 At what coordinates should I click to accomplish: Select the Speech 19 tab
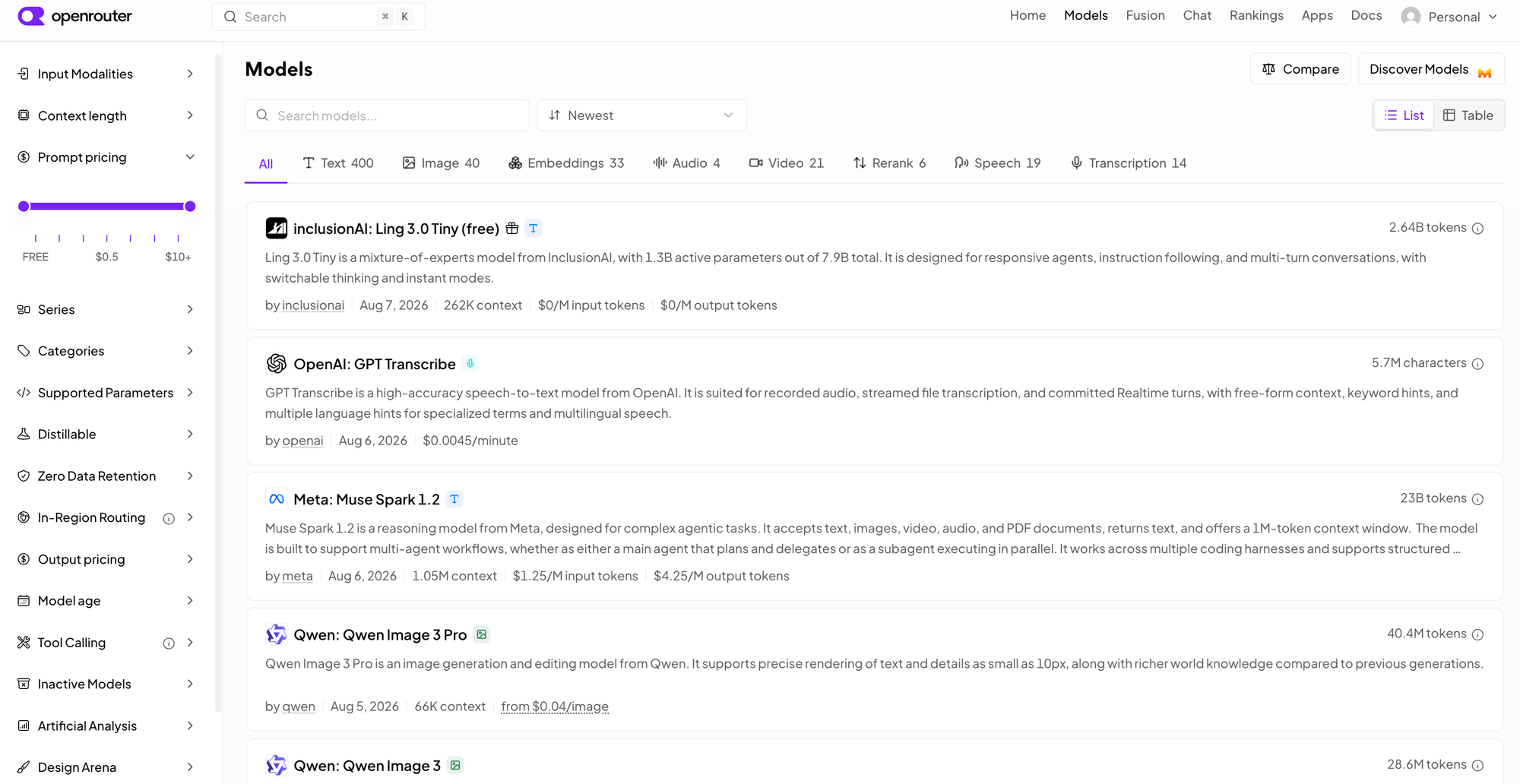(998, 163)
